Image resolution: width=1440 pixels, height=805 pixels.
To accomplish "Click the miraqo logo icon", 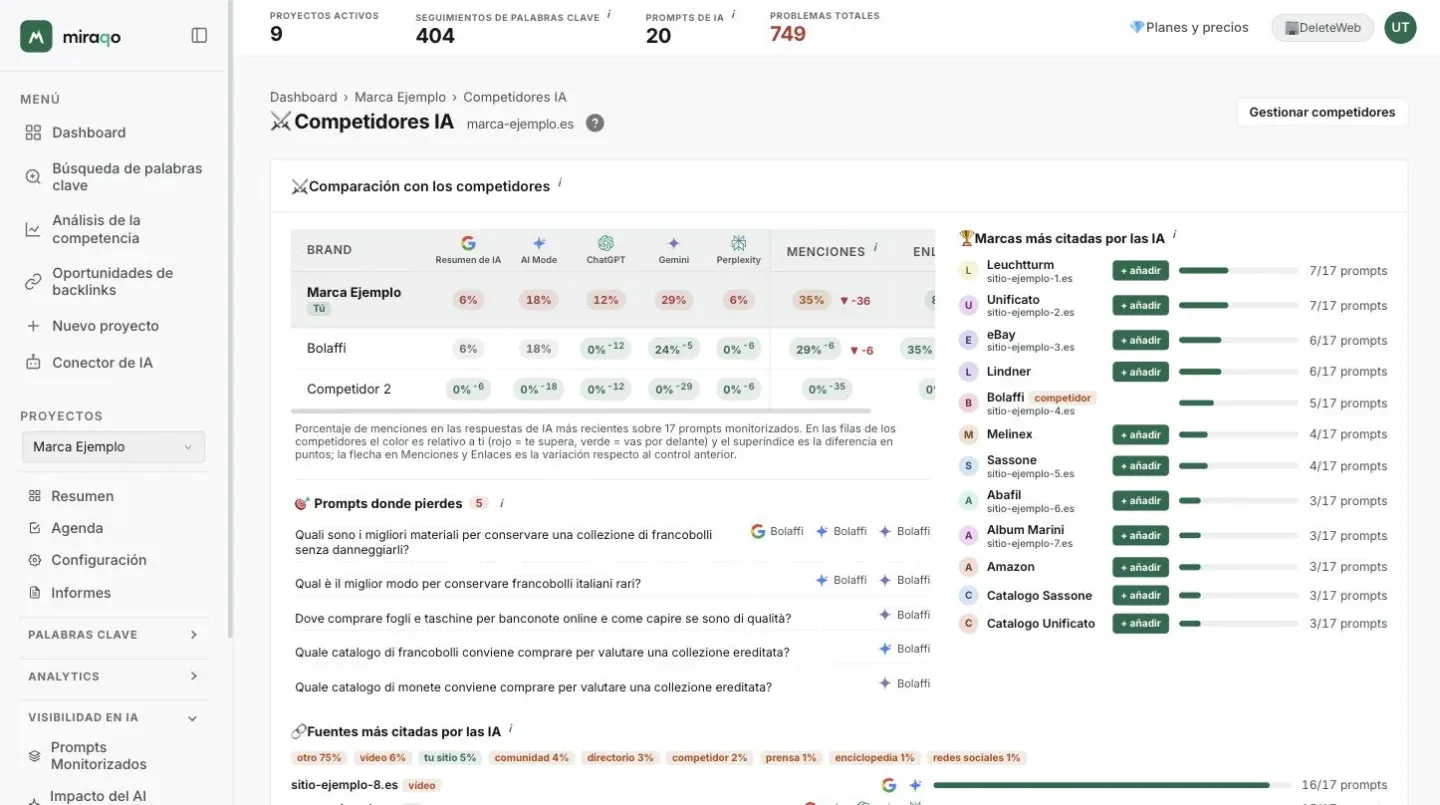I will (36, 36).
